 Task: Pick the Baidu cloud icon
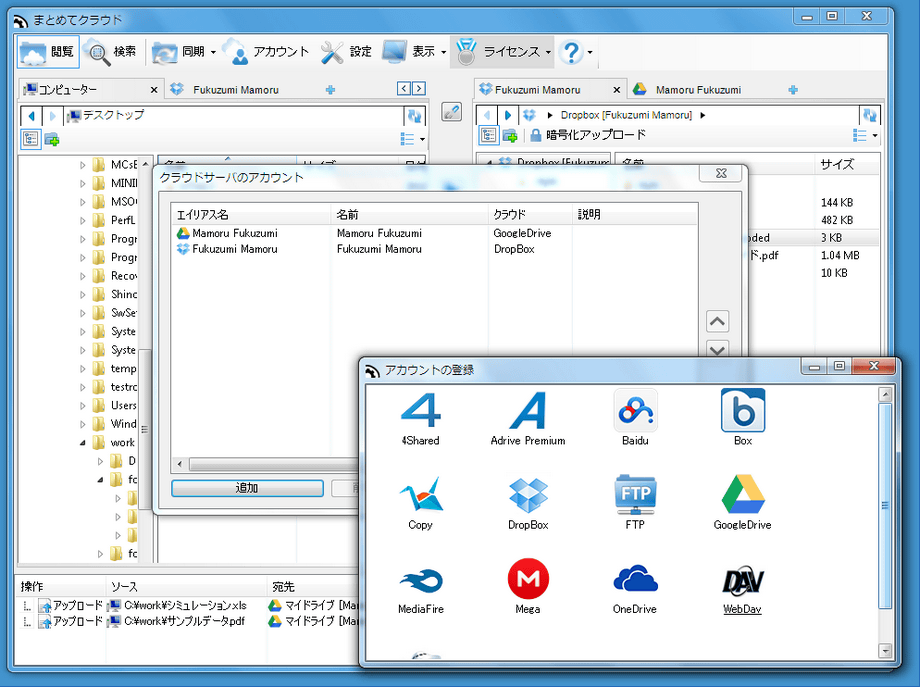click(x=635, y=410)
